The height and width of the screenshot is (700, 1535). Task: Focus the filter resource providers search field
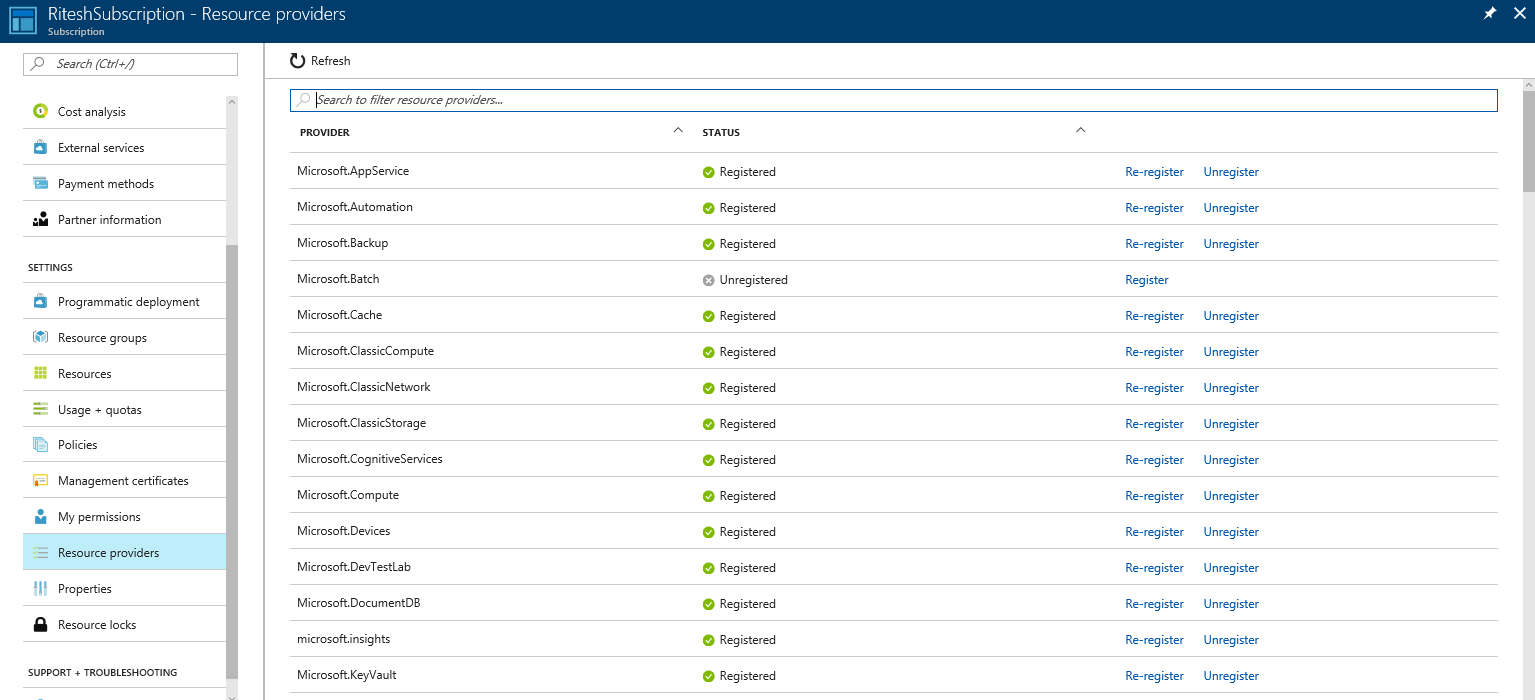[x=894, y=100]
